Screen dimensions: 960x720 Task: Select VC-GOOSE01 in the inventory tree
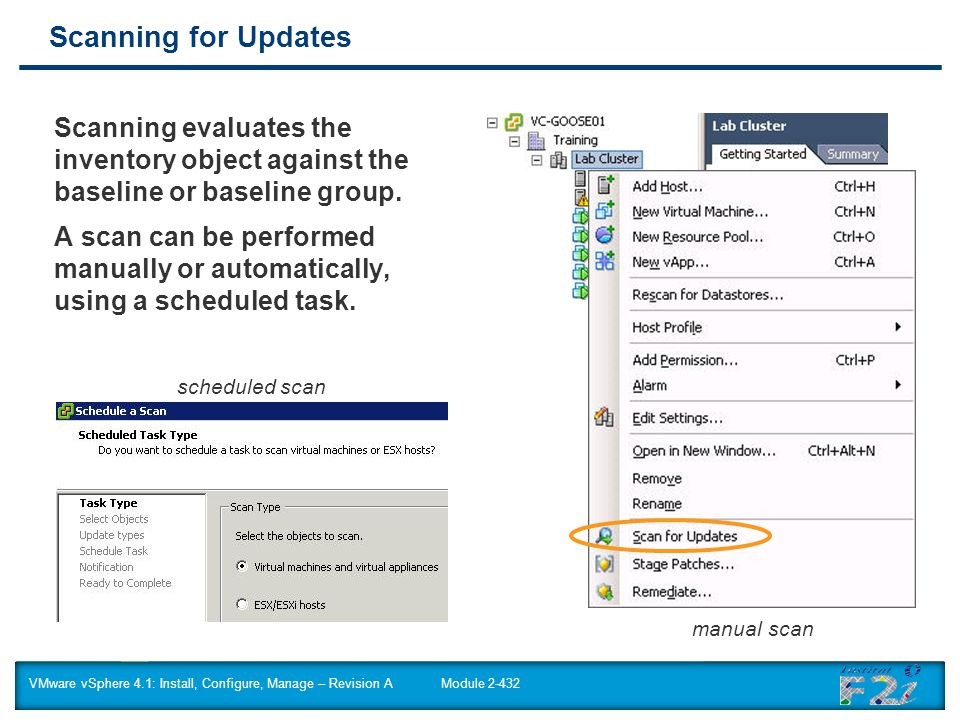click(x=568, y=122)
